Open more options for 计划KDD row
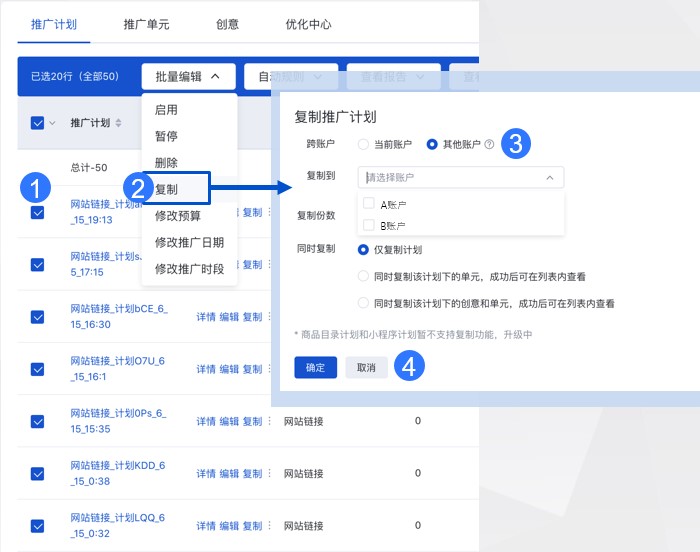 point(269,473)
